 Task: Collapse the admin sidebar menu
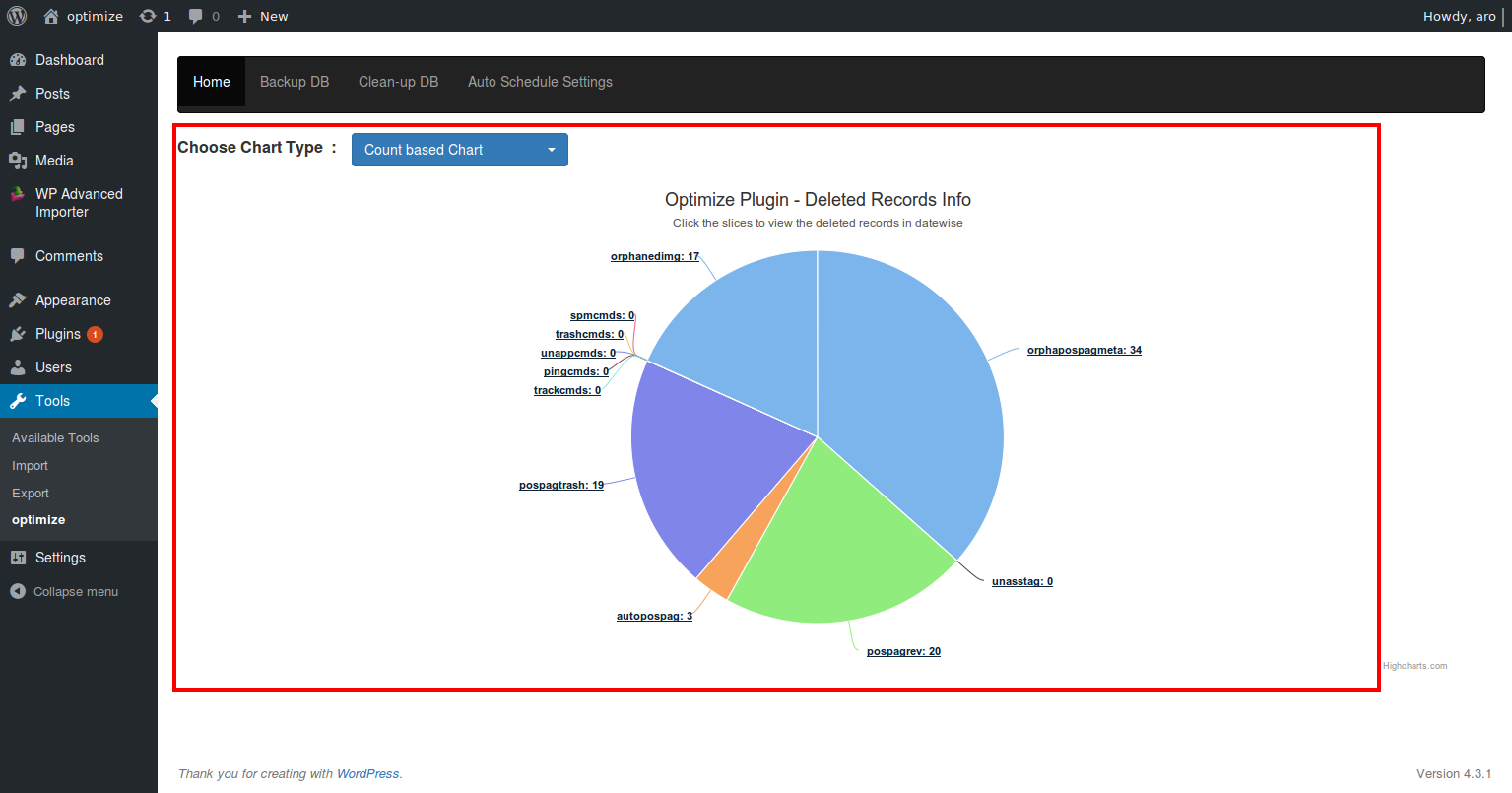pyautogui.click(x=65, y=592)
